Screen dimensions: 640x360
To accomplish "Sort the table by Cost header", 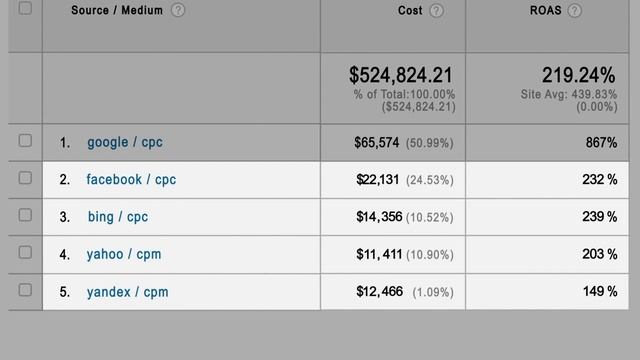I will [x=410, y=10].
